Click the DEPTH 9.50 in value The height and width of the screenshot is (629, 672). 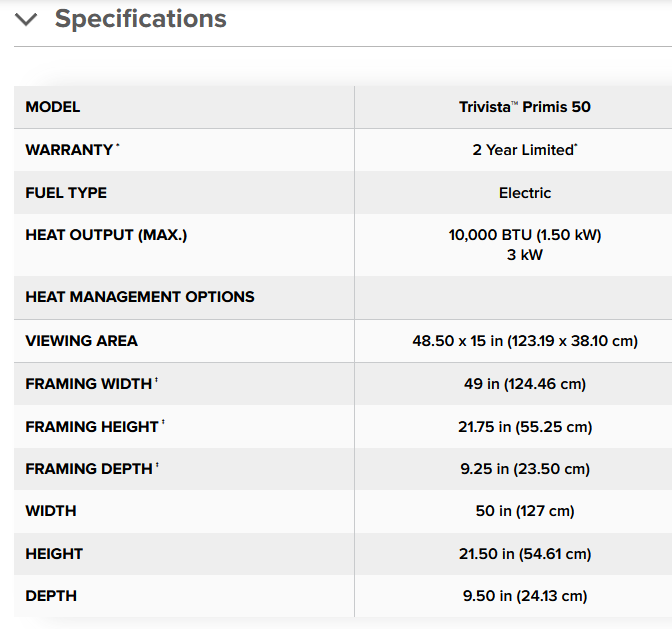click(525, 596)
